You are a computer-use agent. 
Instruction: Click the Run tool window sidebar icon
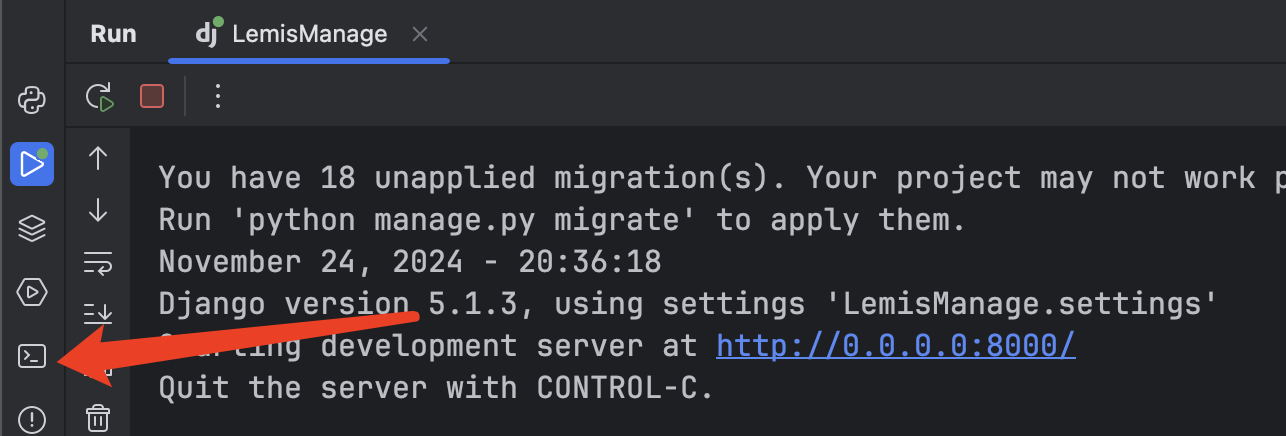(x=32, y=164)
